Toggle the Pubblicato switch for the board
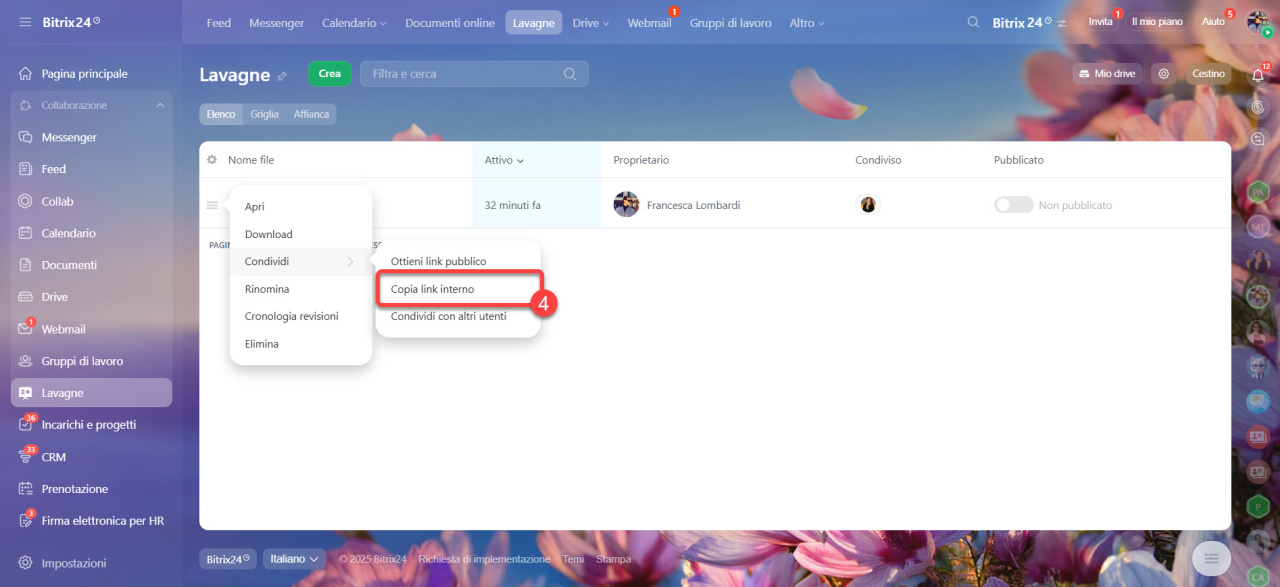1280x587 pixels. pyautogui.click(x=1013, y=204)
